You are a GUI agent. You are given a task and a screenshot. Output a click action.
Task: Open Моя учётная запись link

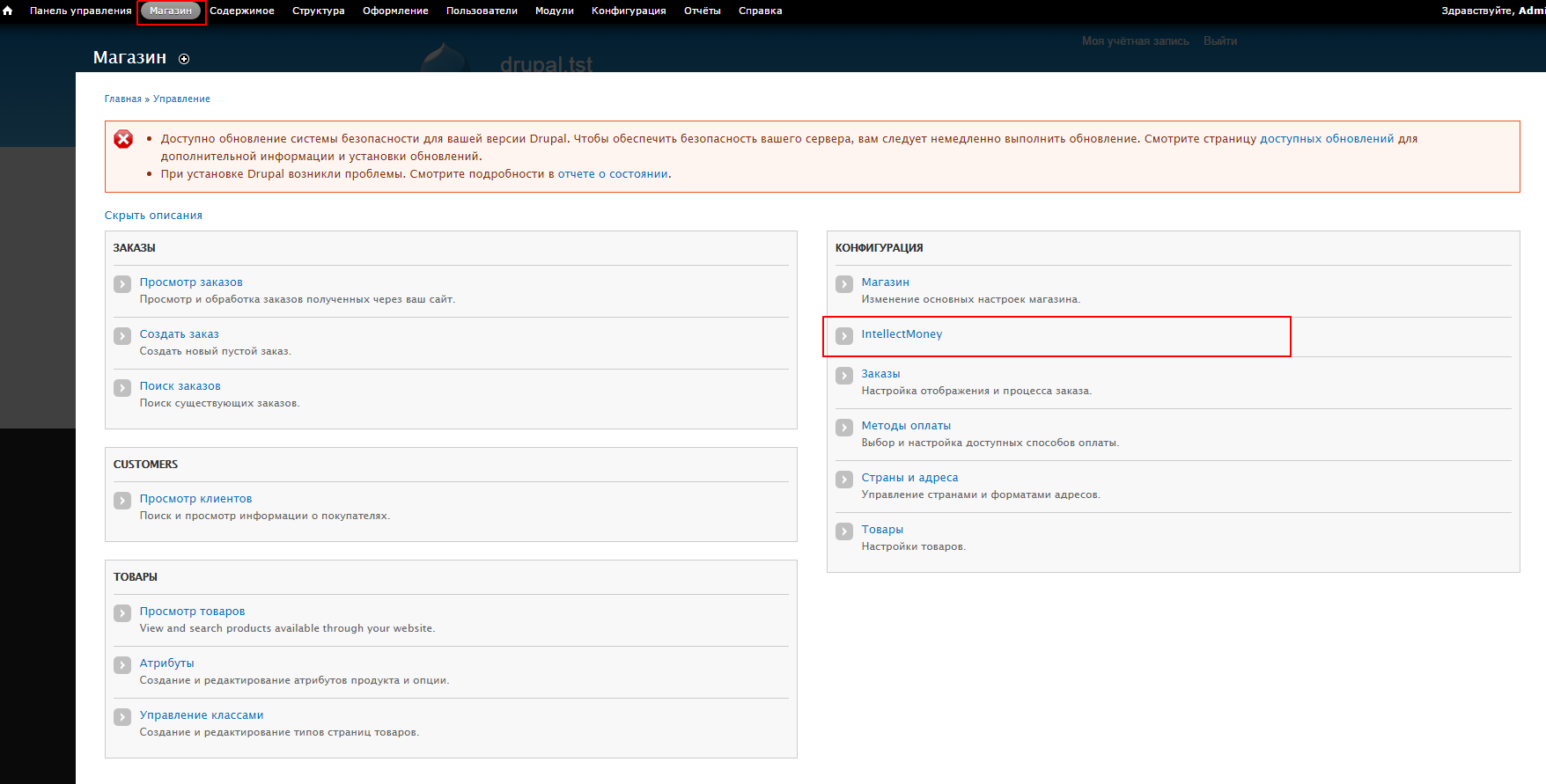(x=1135, y=41)
